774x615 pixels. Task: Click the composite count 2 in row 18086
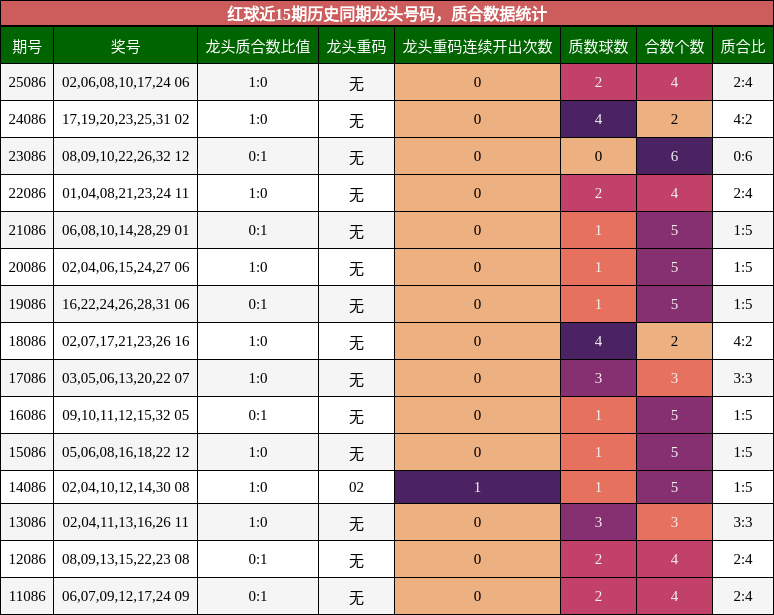(x=674, y=341)
